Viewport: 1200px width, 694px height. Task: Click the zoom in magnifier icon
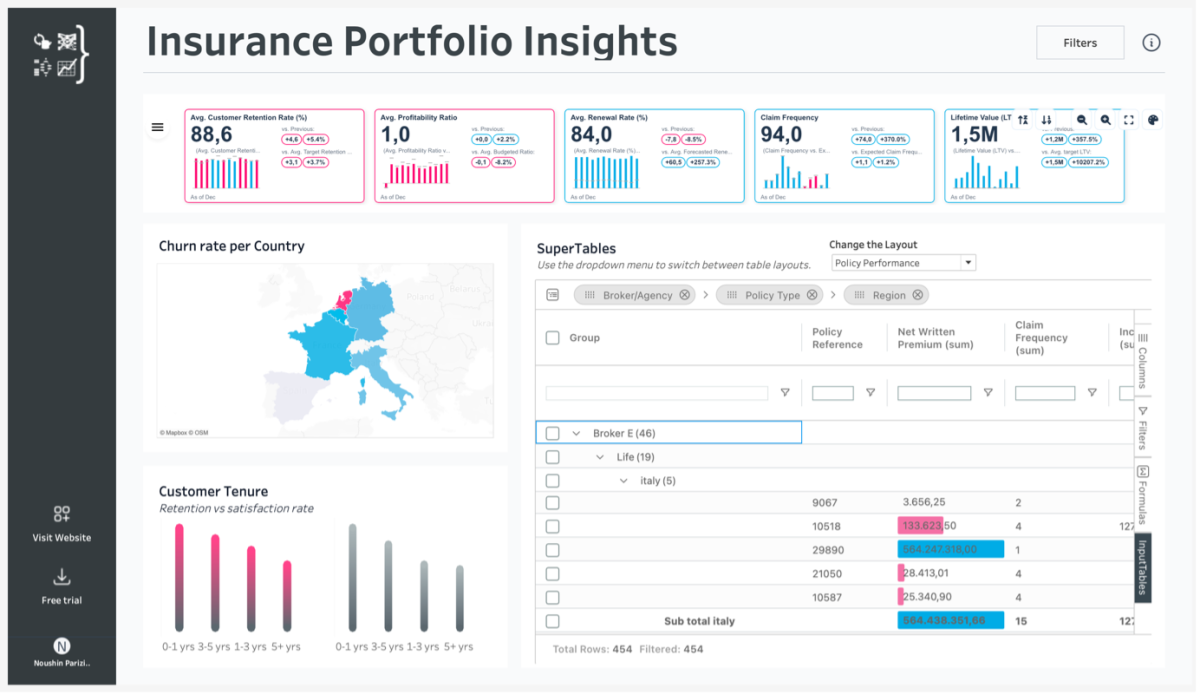1106,120
